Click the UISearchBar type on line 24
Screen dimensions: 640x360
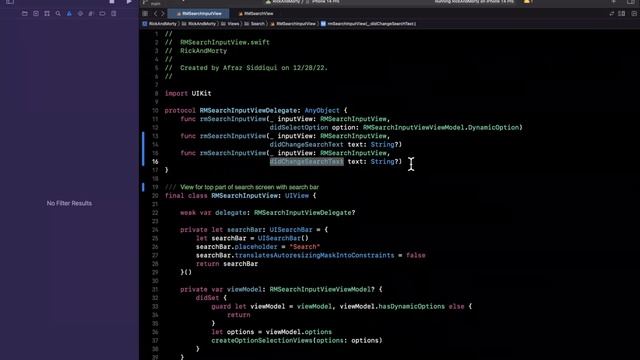[291, 229]
